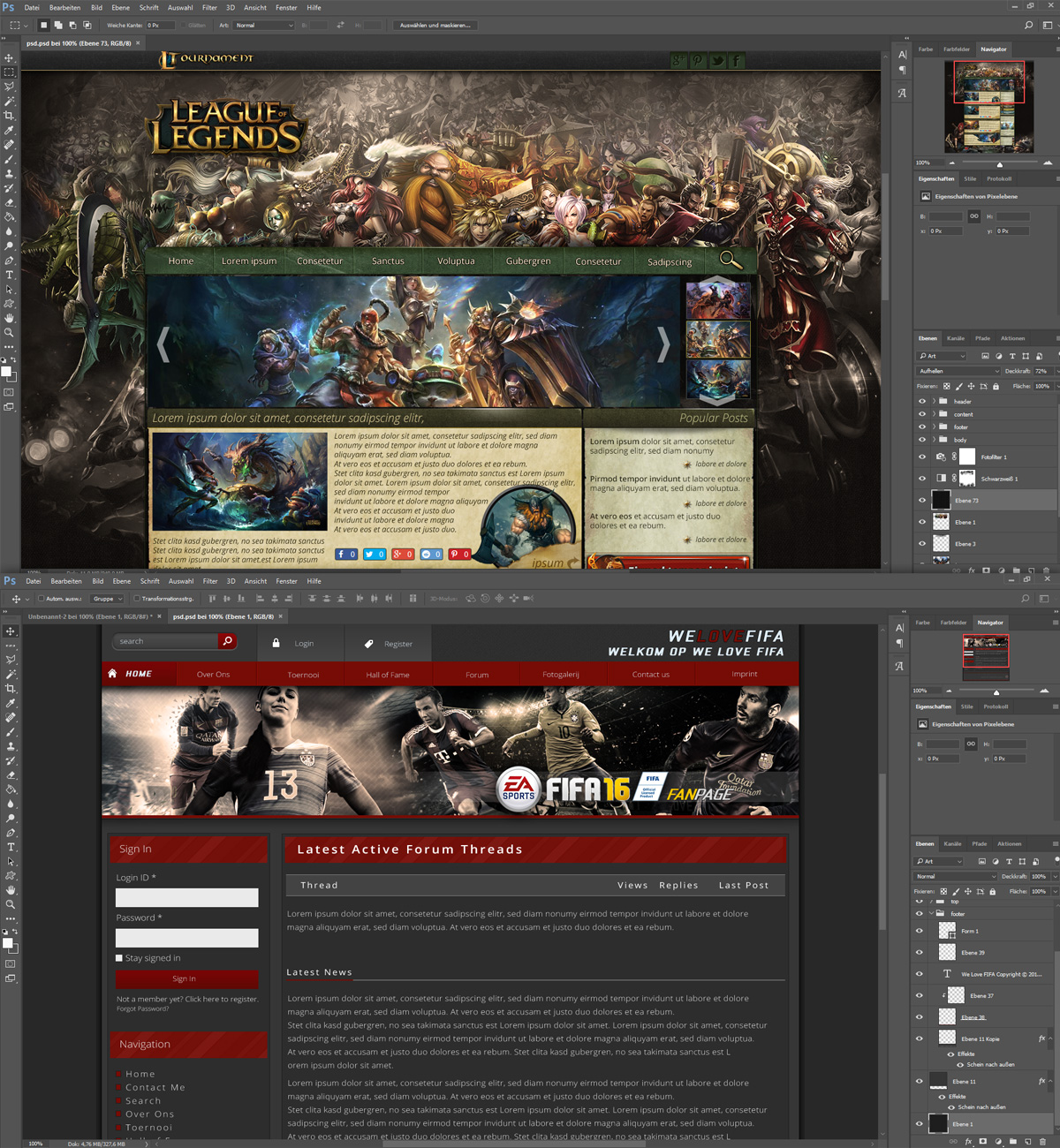This screenshot has width=1060, height=1148.
Task: Click Toernooi nav link in FIFA mockup
Action: (x=303, y=675)
